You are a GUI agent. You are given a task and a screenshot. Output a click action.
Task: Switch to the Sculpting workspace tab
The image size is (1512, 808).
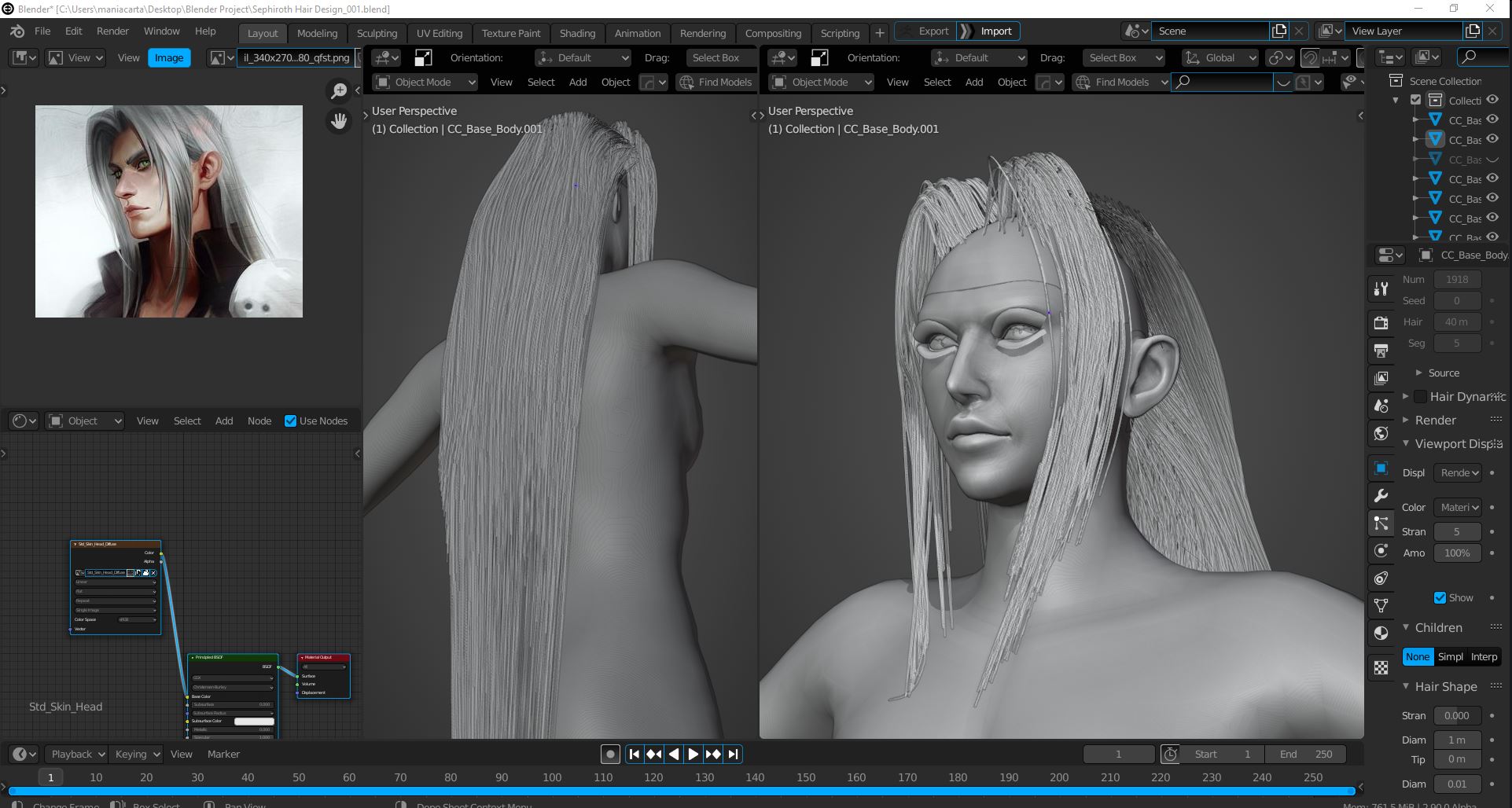coord(377,33)
